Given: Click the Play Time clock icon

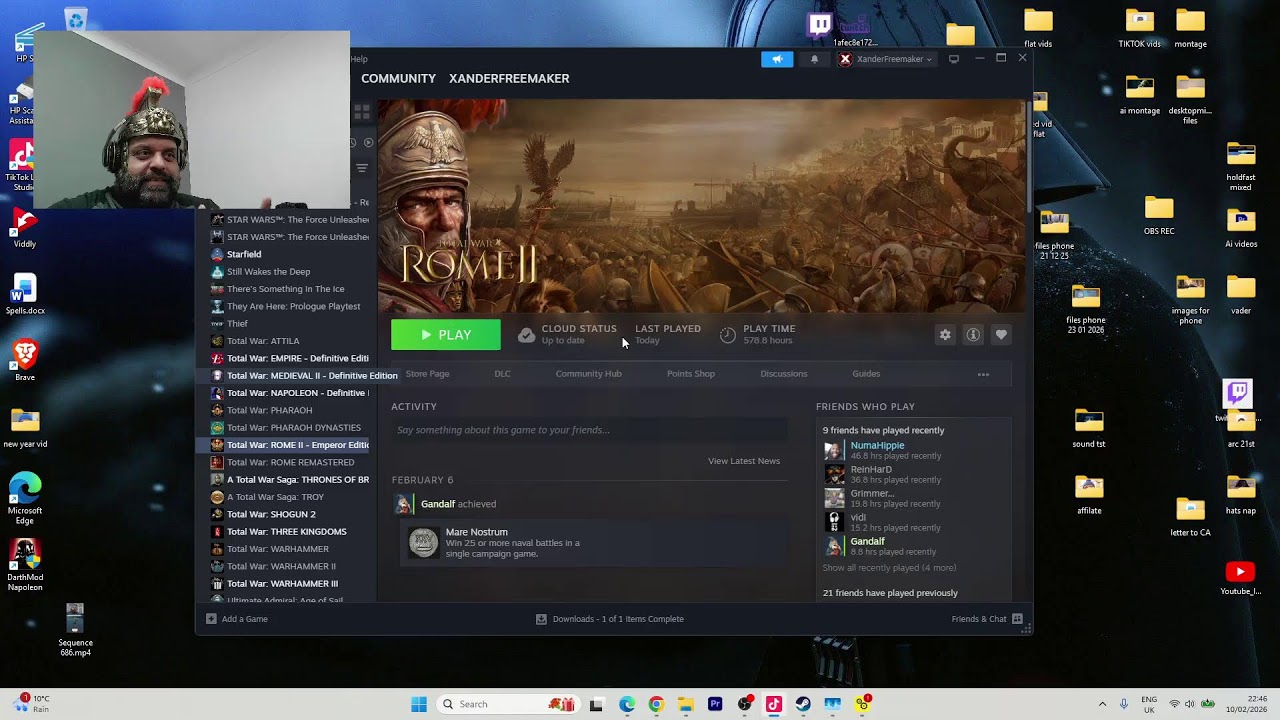Looking at the screenshot, I should (728, 335).
